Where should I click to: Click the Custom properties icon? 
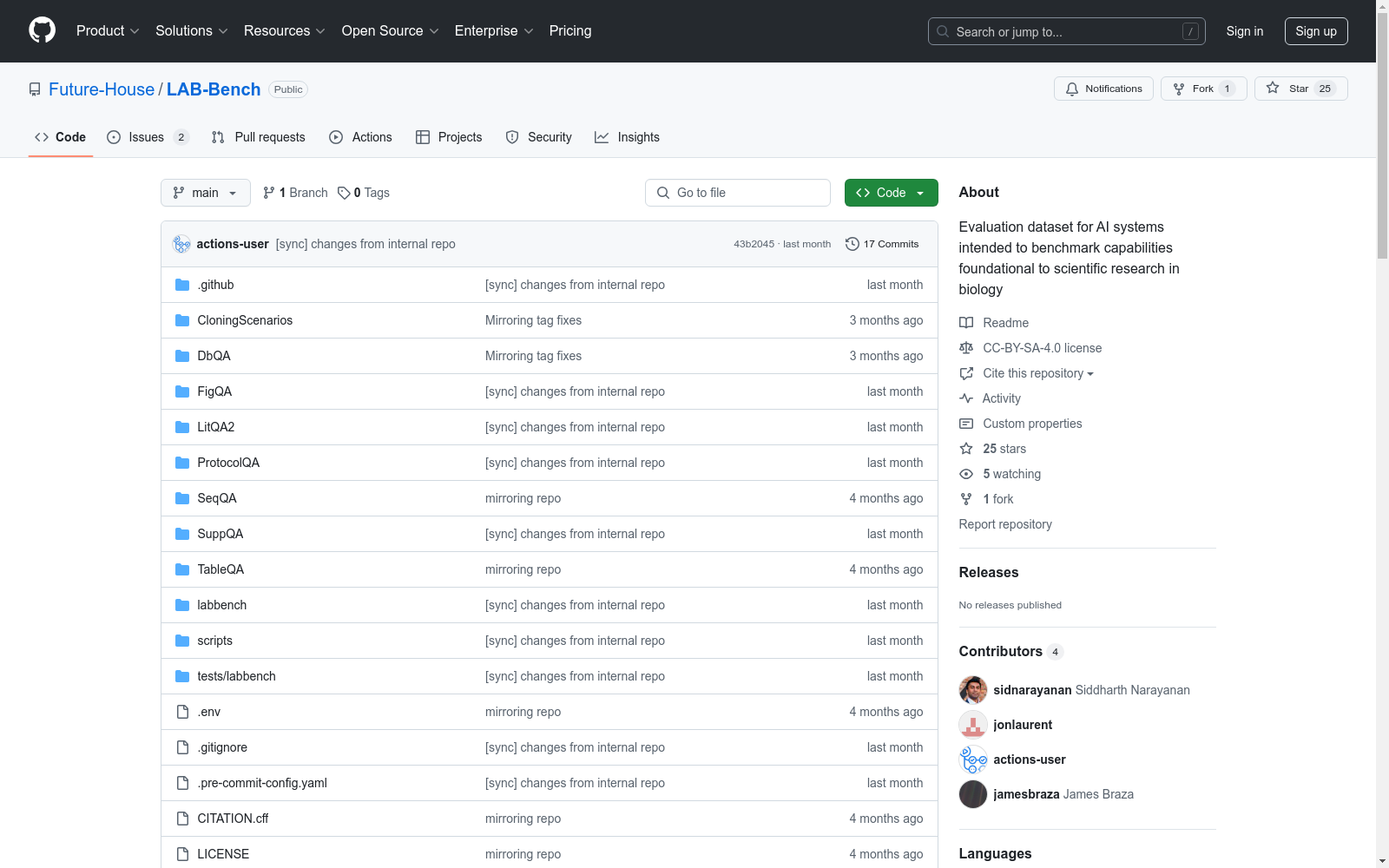966,424
